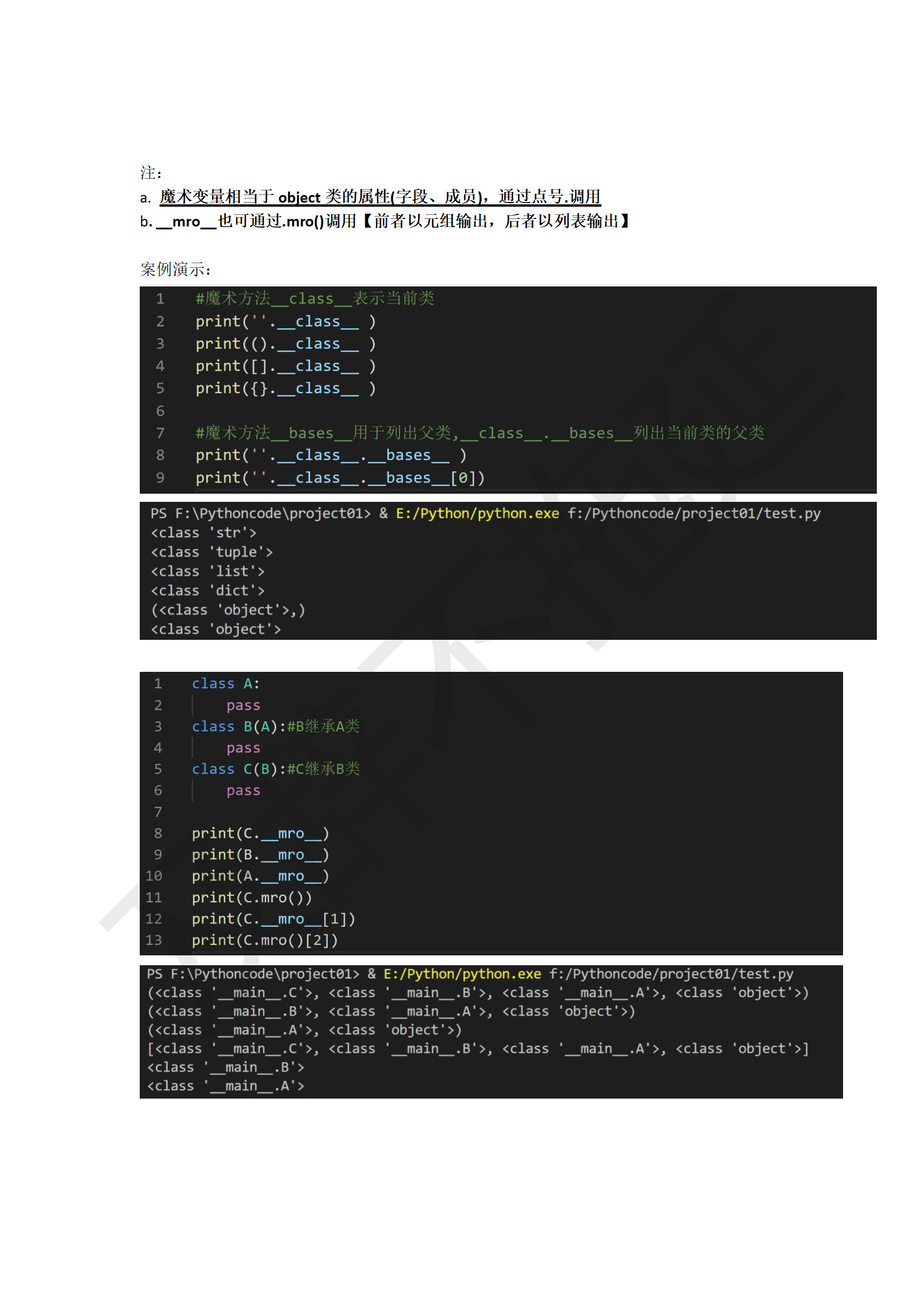
Task: Click the note line starting with b. __mro__
Action: click(x=385, y=221)
